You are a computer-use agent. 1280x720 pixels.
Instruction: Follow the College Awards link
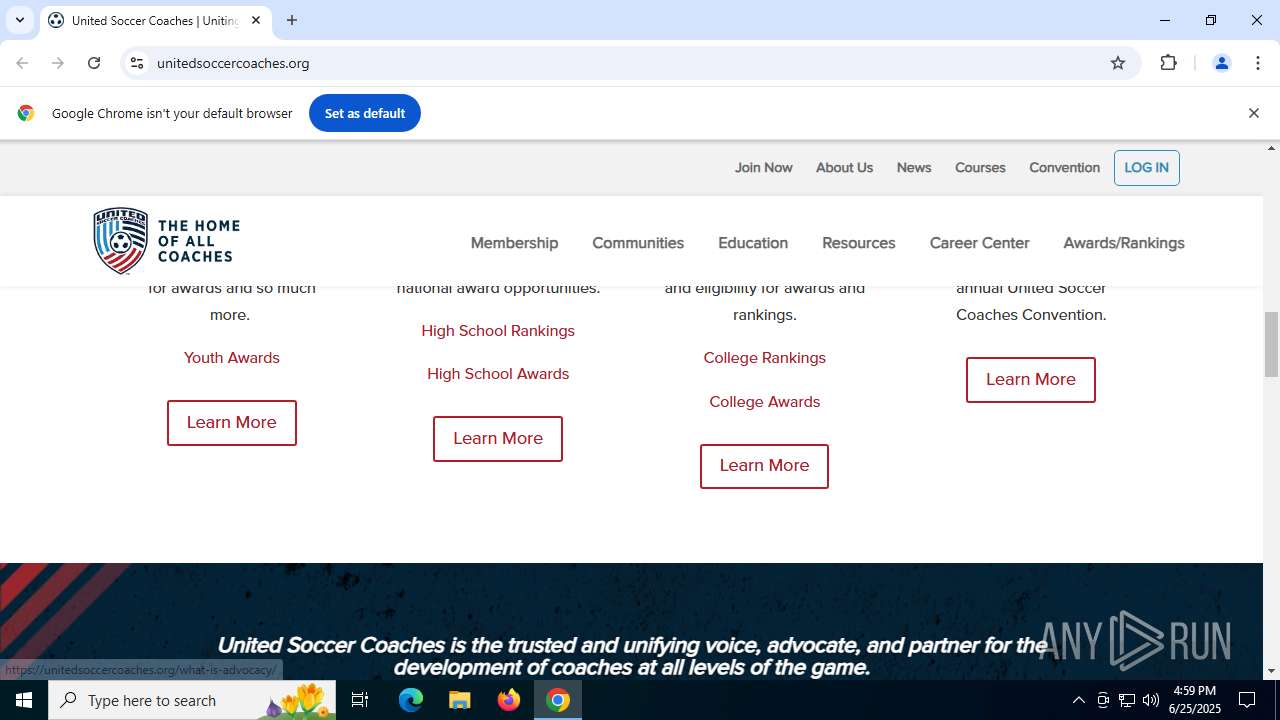click(764, 402)
